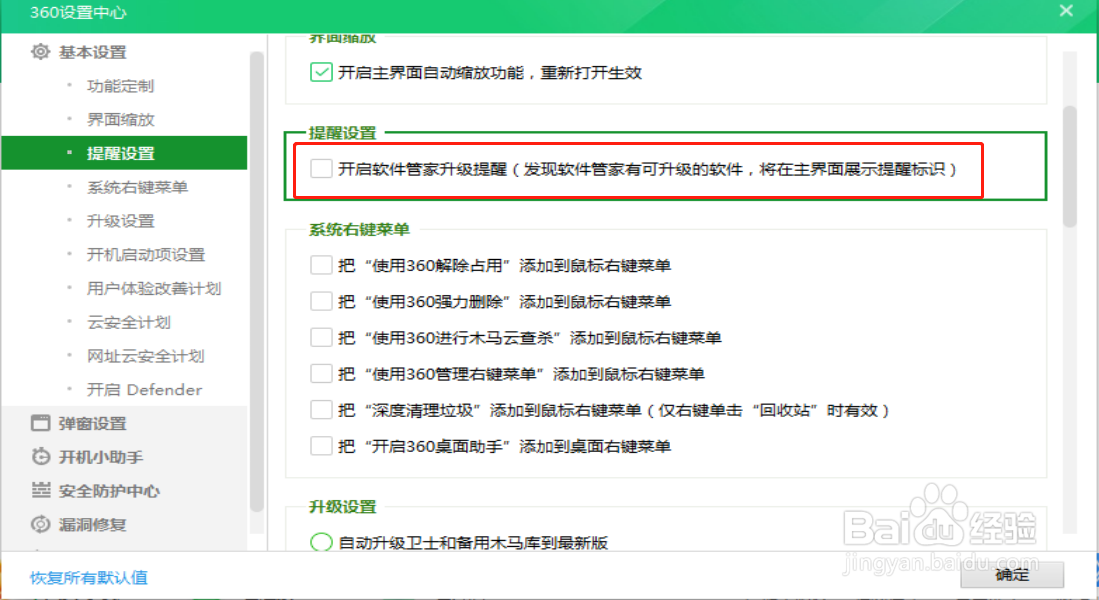The width and height of the screenshot is (1099, 600).
Task: Check “使用360管理右键菜单” option
Action: coord(321,374)
